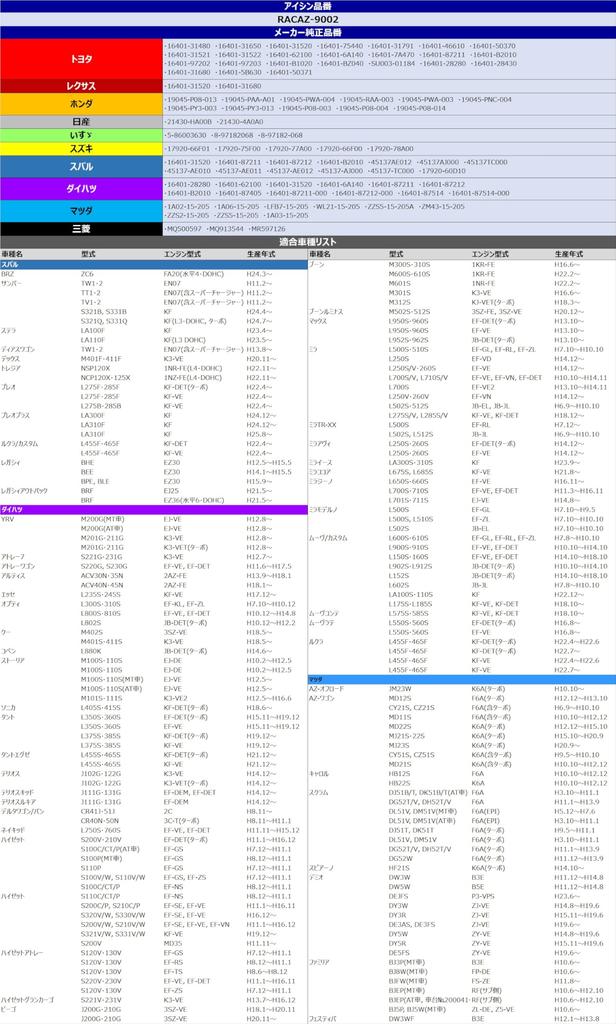616x1024 pixels.
Task: Select Toyota part number 16401-31480
Action: coord(187,46)
